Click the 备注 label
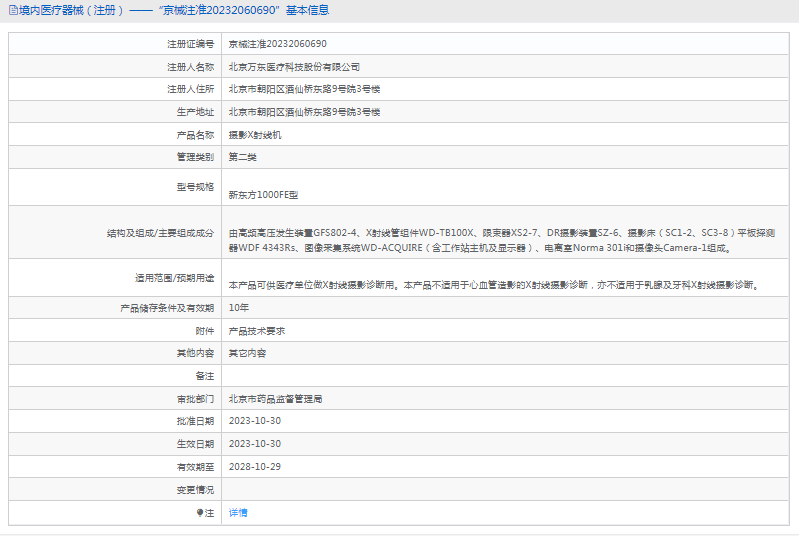Image resolution: width=799 pixels, height=536 pixels. (205, 376)
